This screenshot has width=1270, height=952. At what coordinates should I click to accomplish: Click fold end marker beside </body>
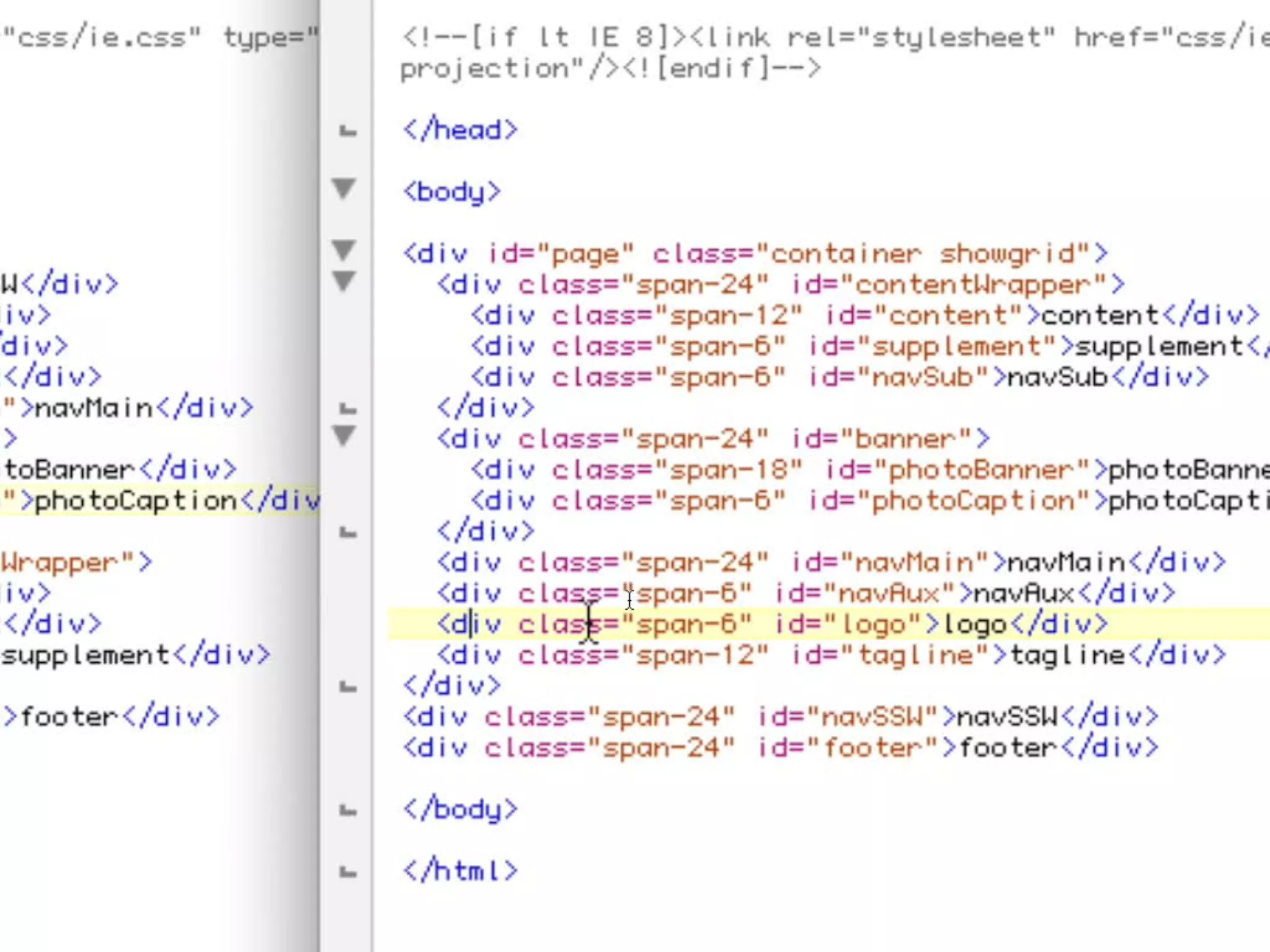(x=348, y=810)
